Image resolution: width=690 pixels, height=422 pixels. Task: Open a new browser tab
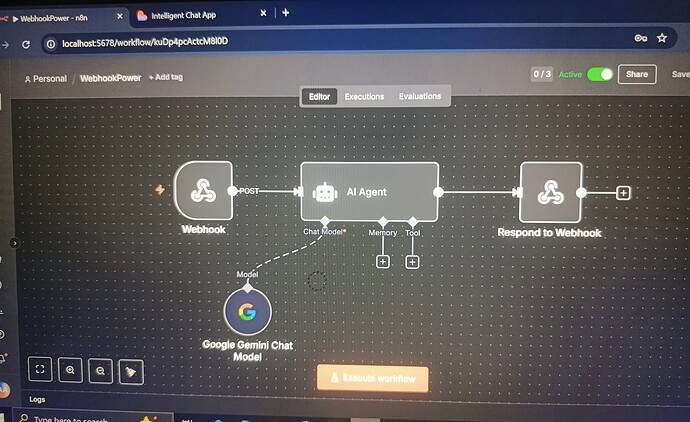click(x=286, y=13)
